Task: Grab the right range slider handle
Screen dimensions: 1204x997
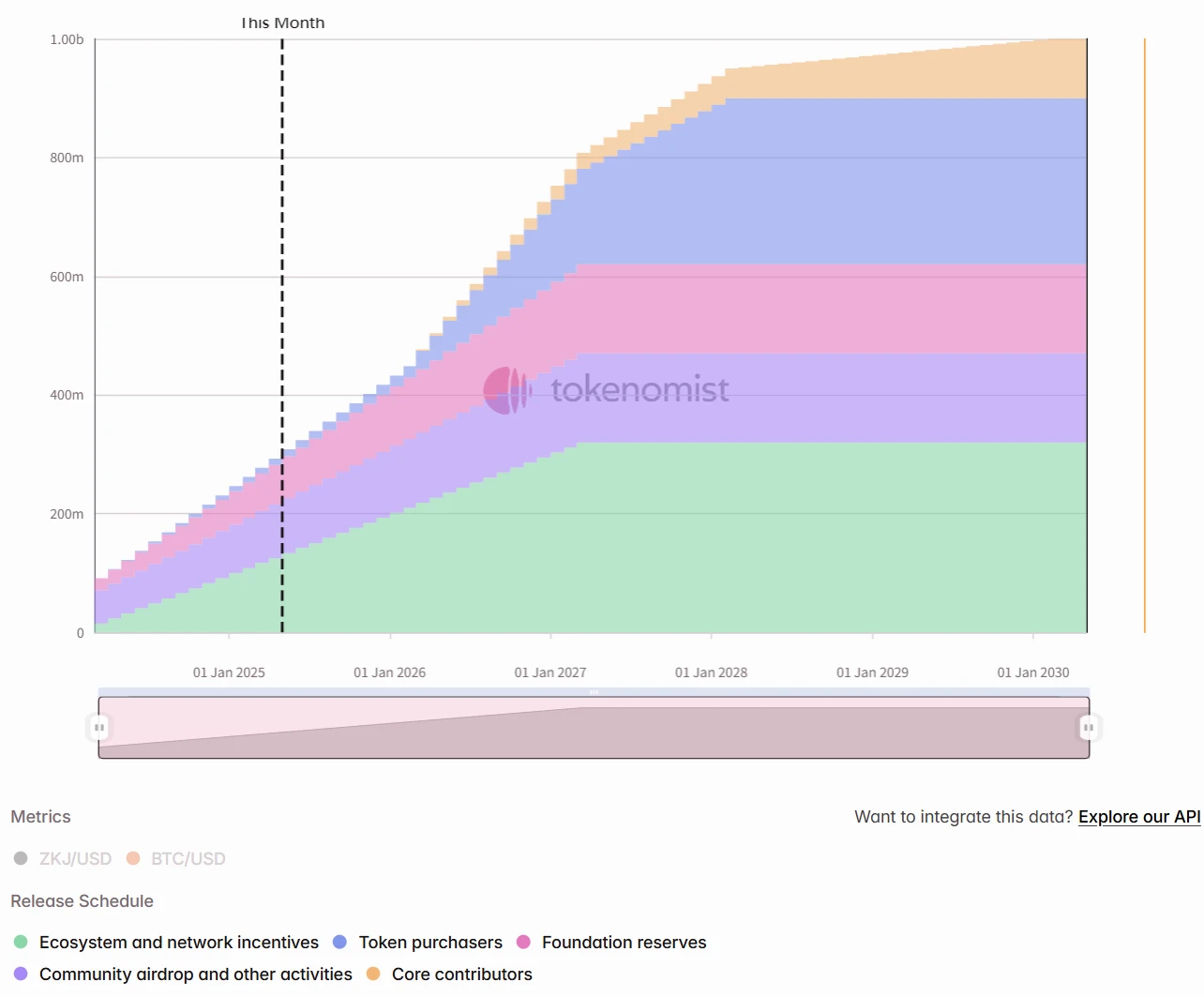Action: pos(1089,727)
